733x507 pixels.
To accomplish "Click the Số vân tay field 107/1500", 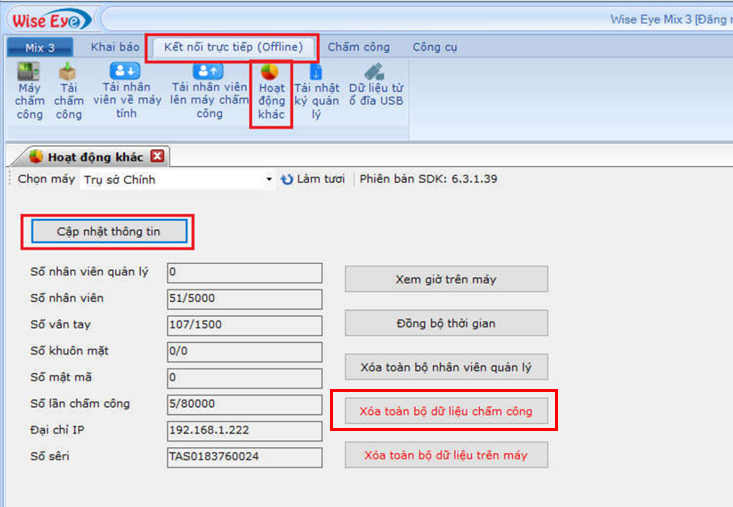I will (x=244, y=325).
